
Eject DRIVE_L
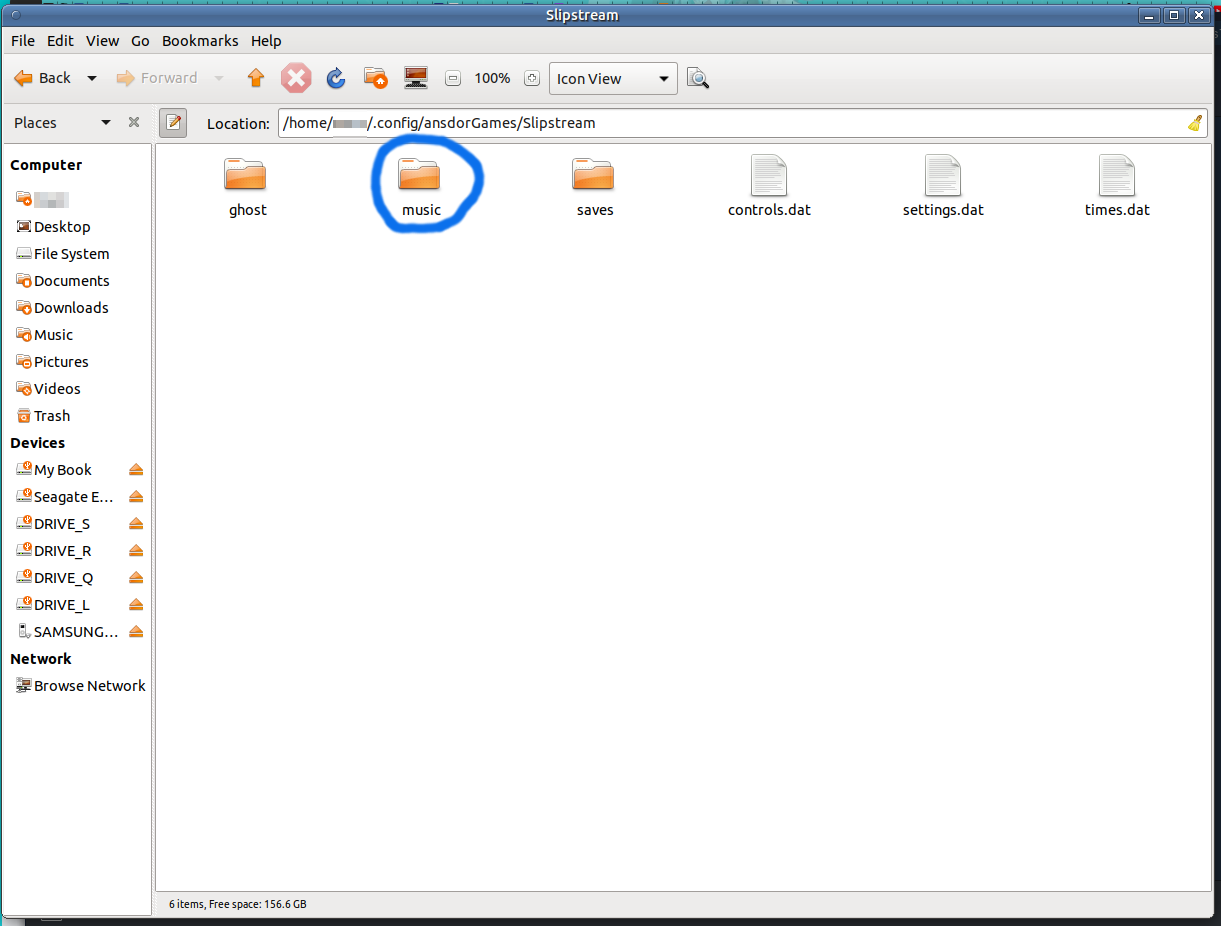point(136,605)
